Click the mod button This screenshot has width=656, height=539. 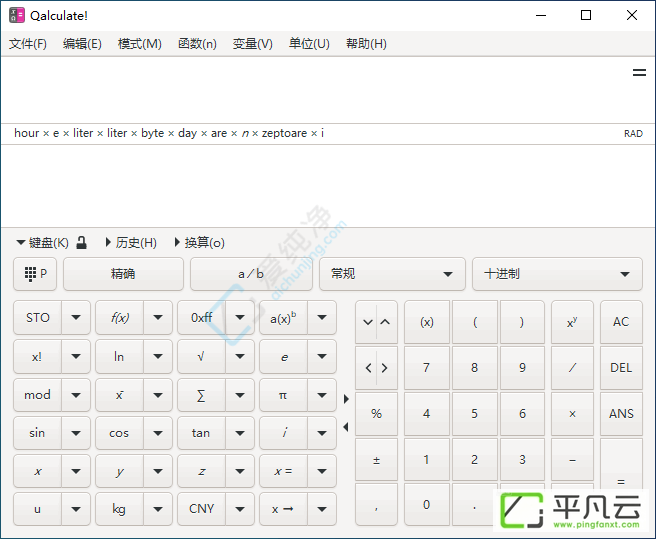[38, 395]
